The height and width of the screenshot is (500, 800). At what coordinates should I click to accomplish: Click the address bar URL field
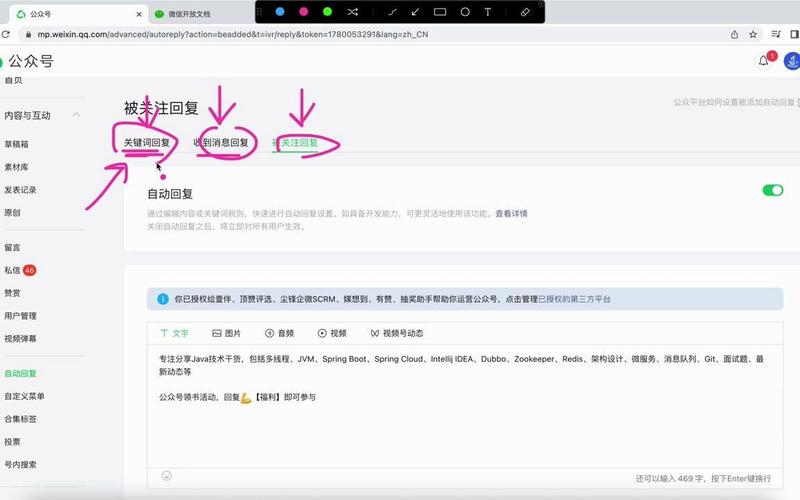point(376,34)
